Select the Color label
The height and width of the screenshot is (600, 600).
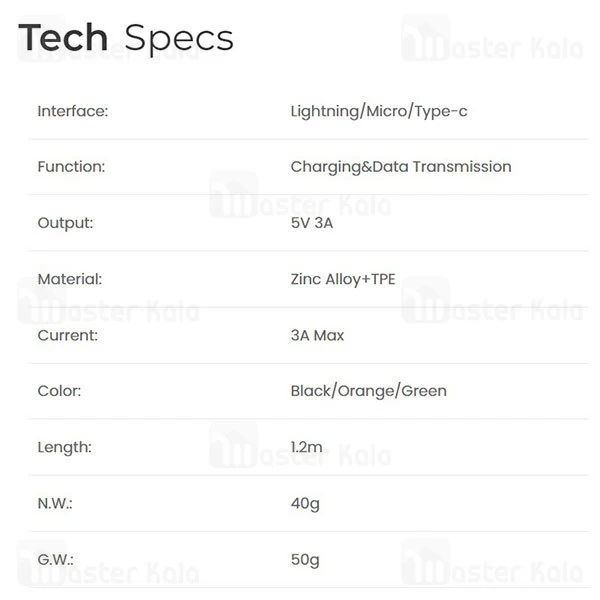click(x=59, y=391)
